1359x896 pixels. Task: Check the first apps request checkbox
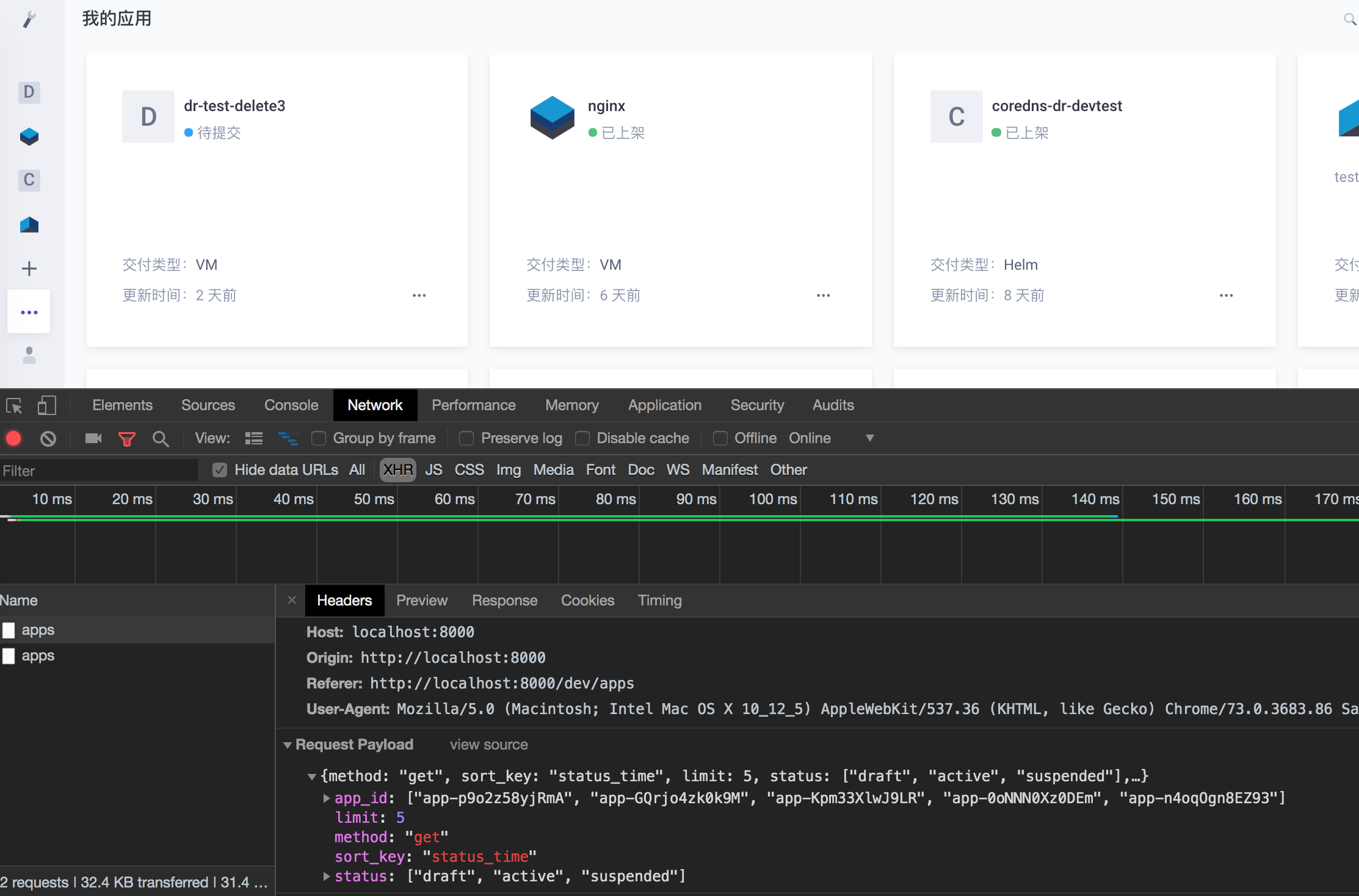coord(9,629)
